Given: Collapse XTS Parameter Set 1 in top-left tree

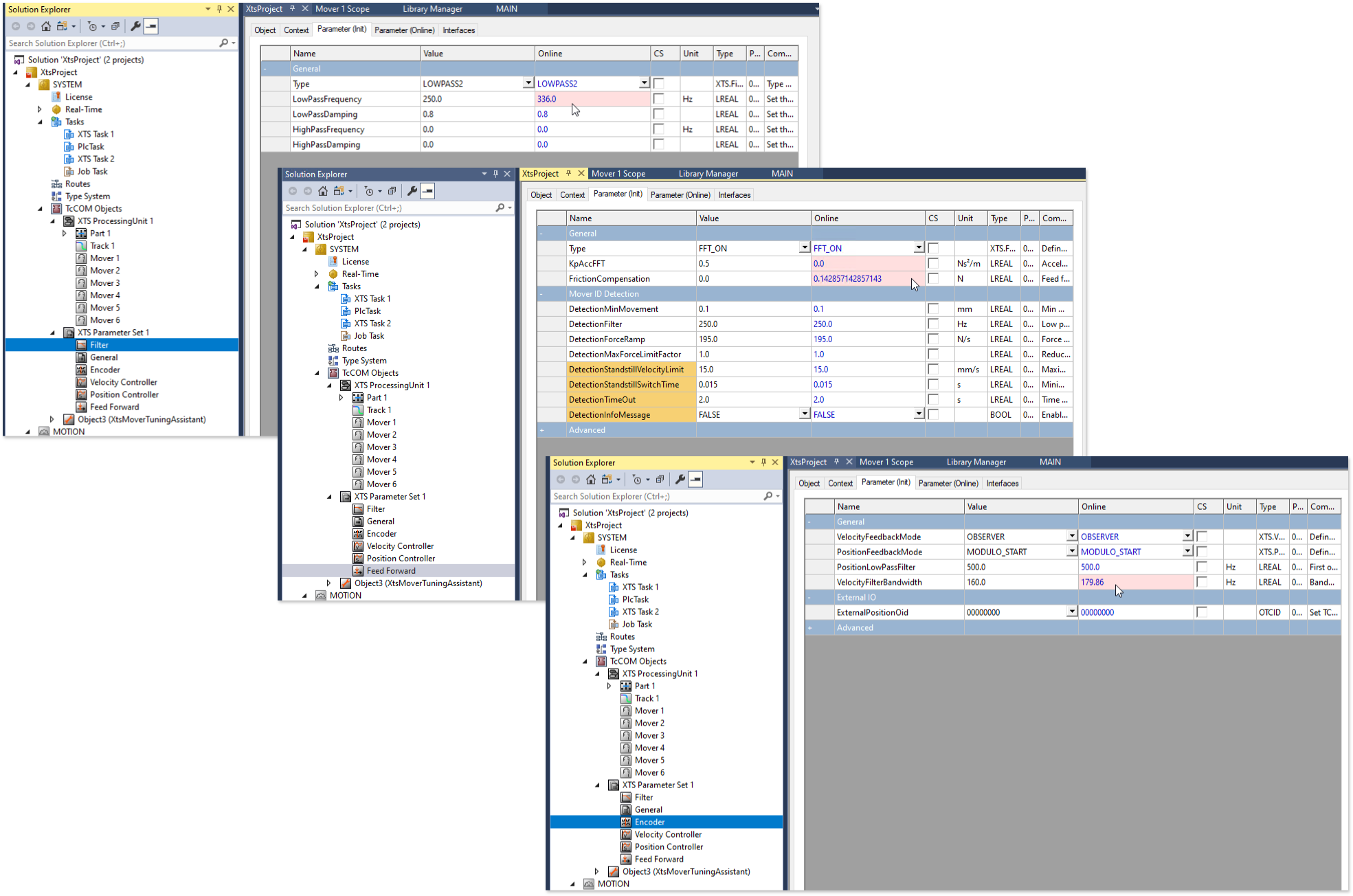Looking at the screenshot, I should click(53, 333).
